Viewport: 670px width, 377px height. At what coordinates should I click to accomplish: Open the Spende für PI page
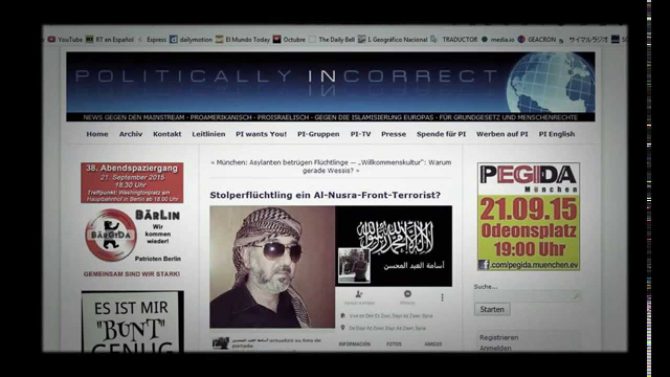(441, 134)
